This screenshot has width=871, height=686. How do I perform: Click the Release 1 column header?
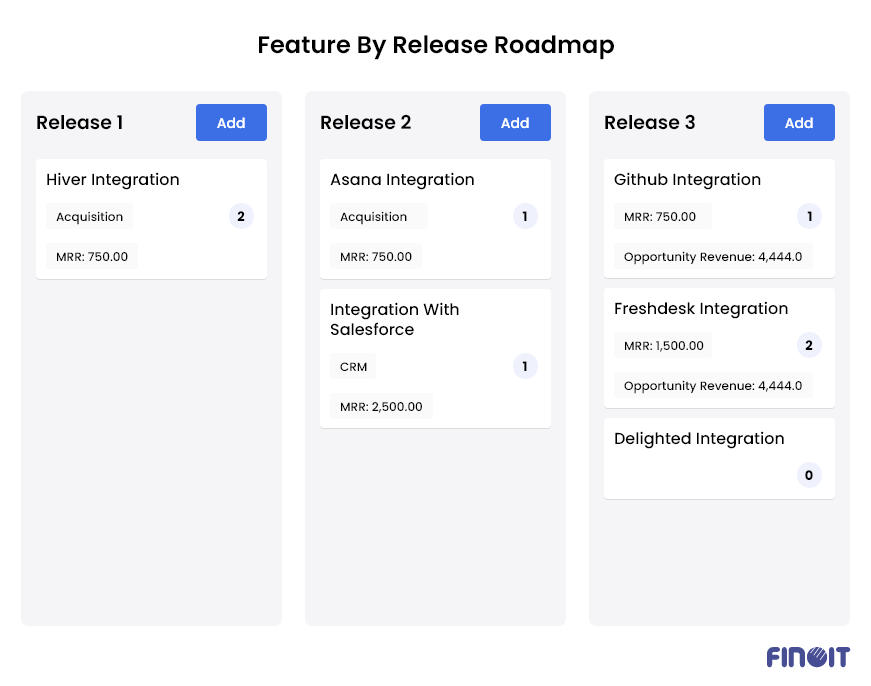[x=79, y=122]
